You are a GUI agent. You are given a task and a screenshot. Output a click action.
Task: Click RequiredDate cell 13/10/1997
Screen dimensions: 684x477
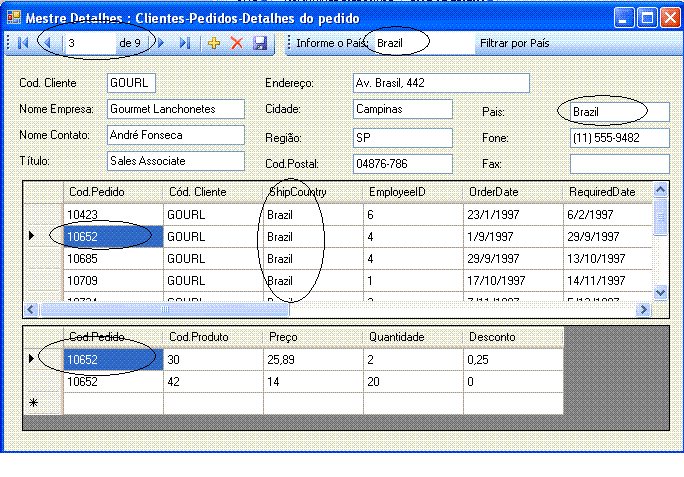[608, 259]
